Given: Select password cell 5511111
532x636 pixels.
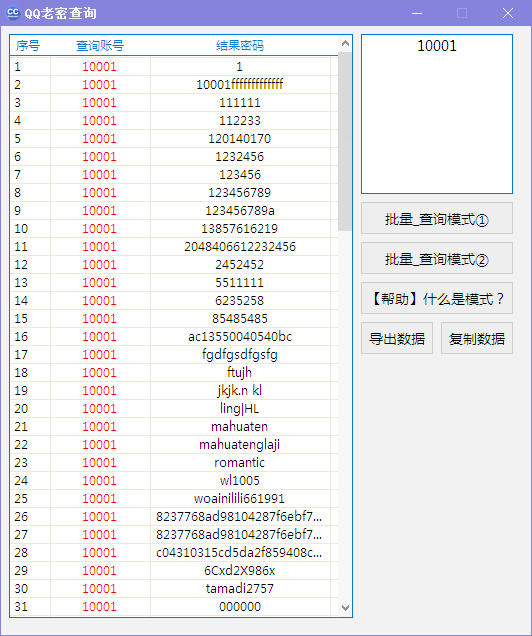Looking at the screenshot, I should click(240, 282).
